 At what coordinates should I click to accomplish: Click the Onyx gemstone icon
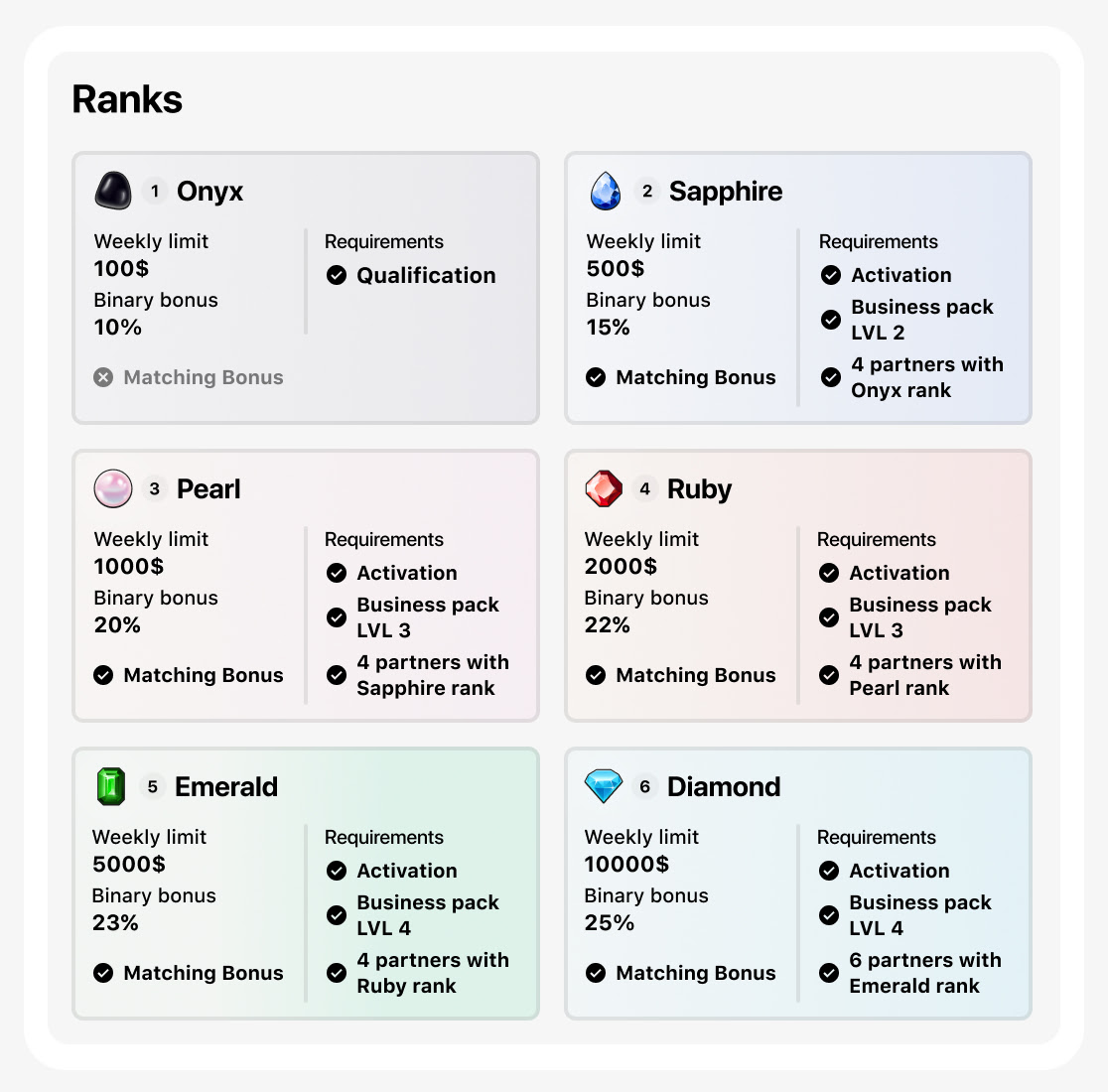[x=112, y=190]
